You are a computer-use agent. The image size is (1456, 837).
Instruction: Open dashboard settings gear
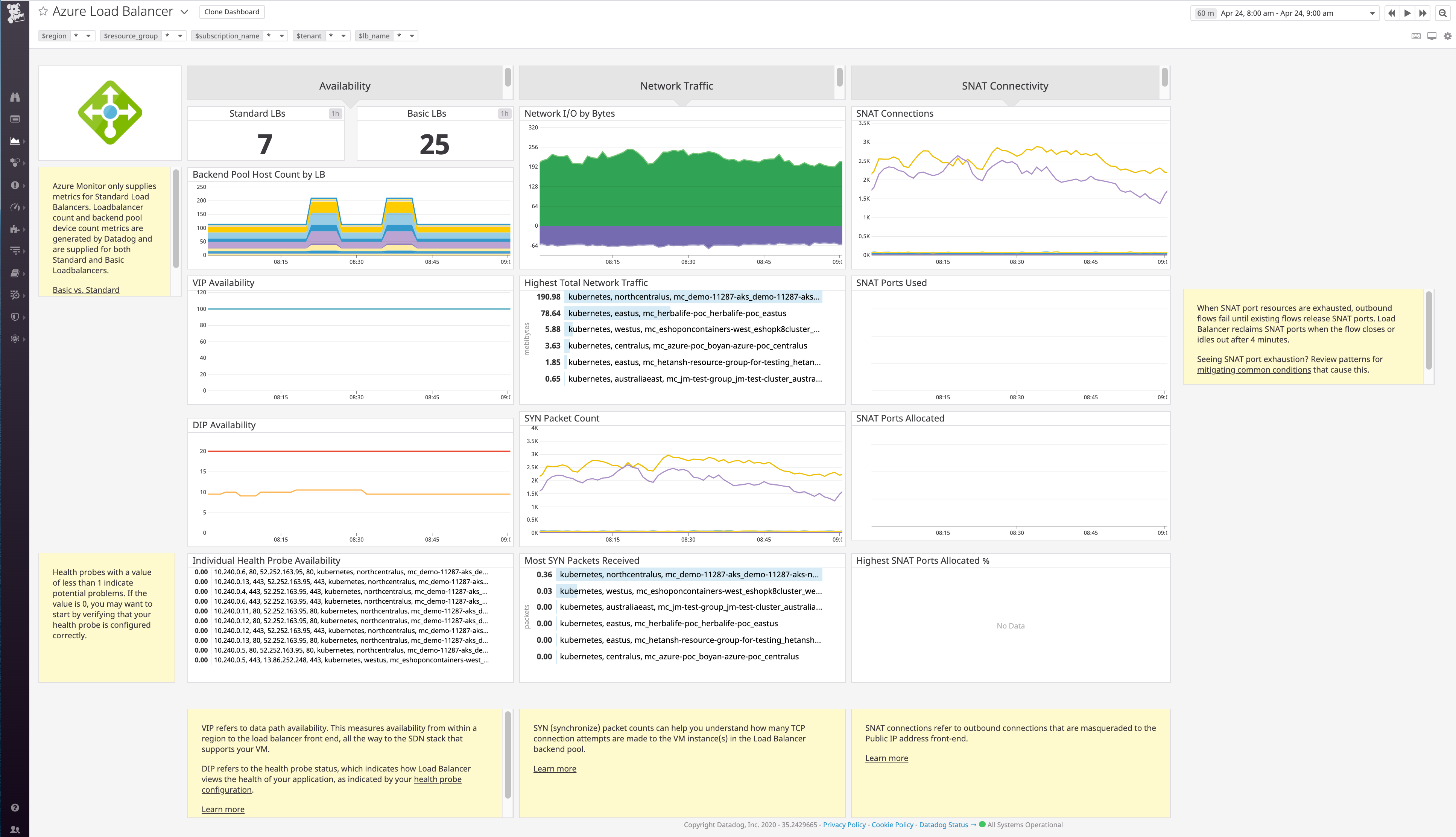point(1447,36)
